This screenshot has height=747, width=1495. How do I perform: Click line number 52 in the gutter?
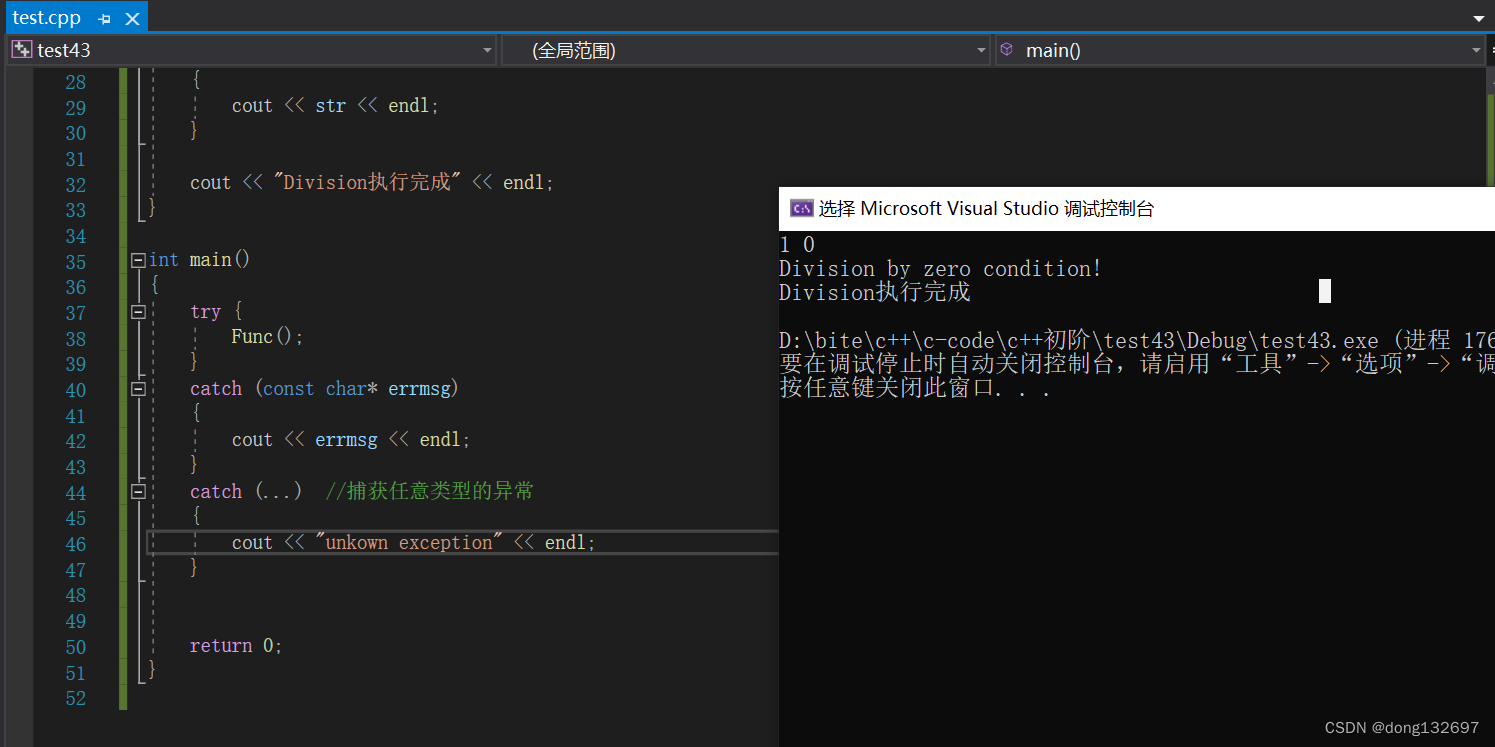tap(75, 698)
